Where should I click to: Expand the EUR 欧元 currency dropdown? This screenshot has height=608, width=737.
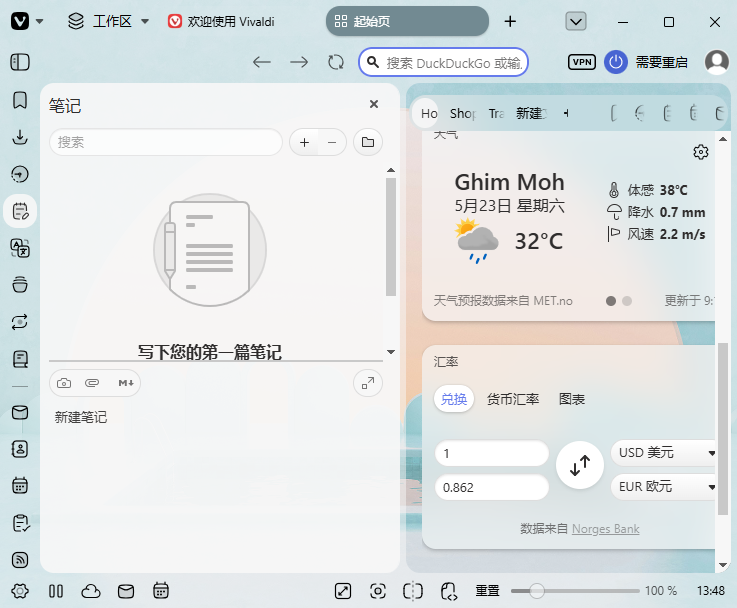663,487
